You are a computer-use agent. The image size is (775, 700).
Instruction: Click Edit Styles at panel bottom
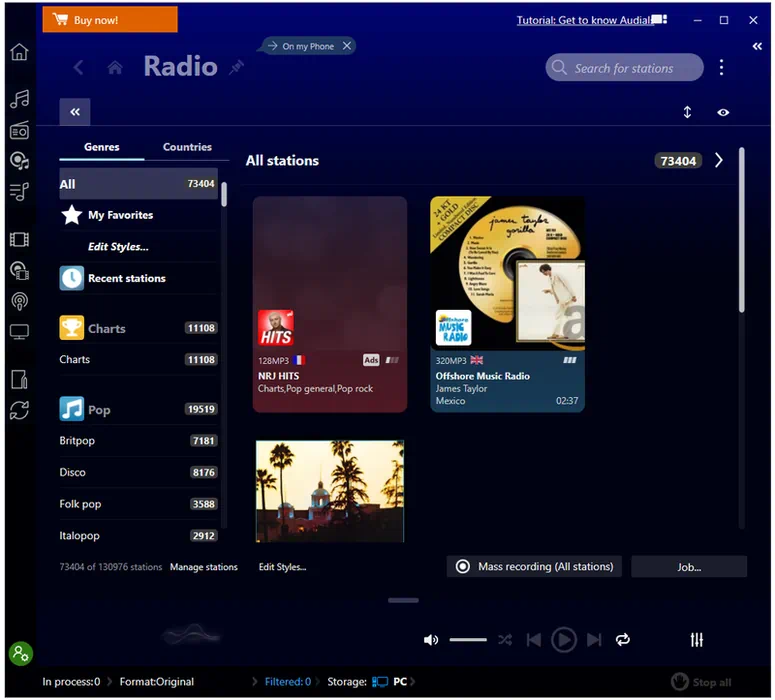click(x=282, y=567)
